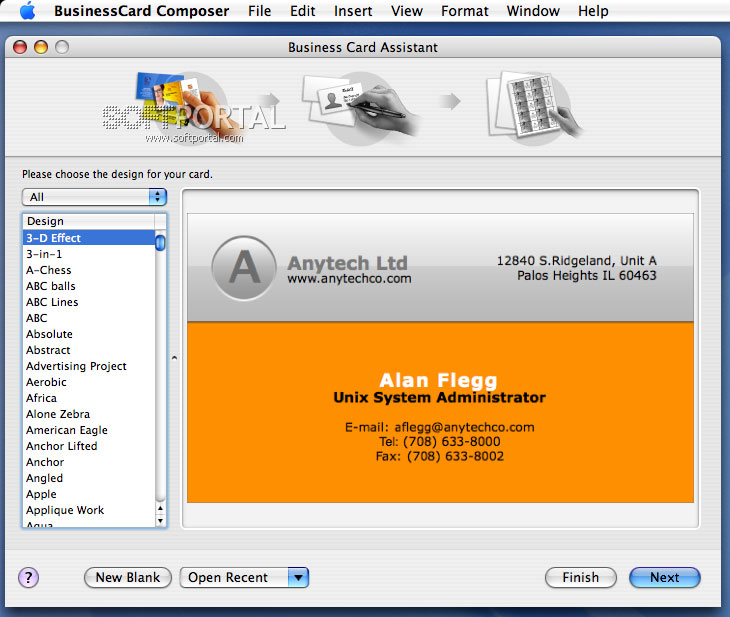Click the aflegg@anytechco.com e-mail line
730x617 pixels.
[439, 427]
